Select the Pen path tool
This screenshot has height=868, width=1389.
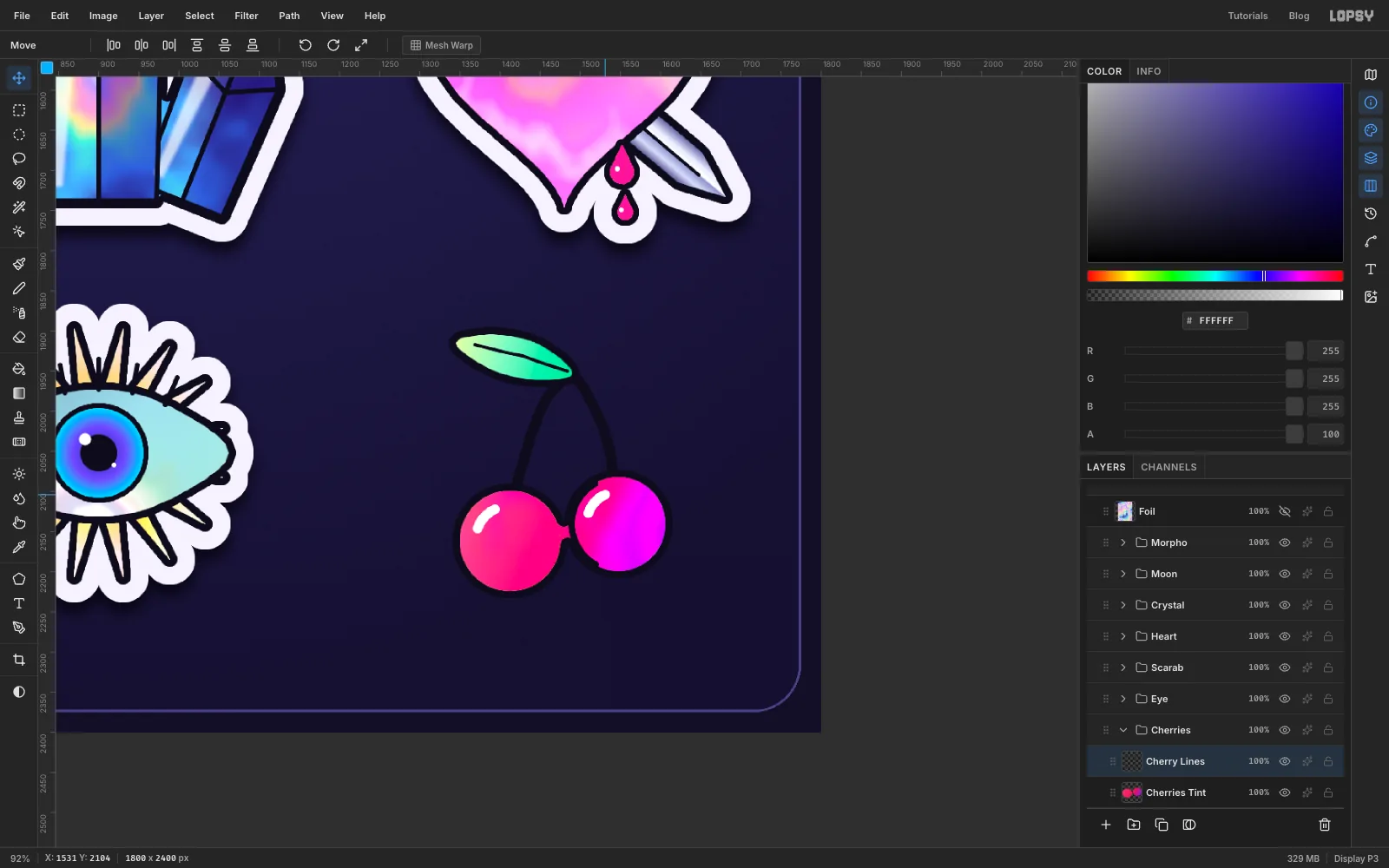(x=19, y=628)
